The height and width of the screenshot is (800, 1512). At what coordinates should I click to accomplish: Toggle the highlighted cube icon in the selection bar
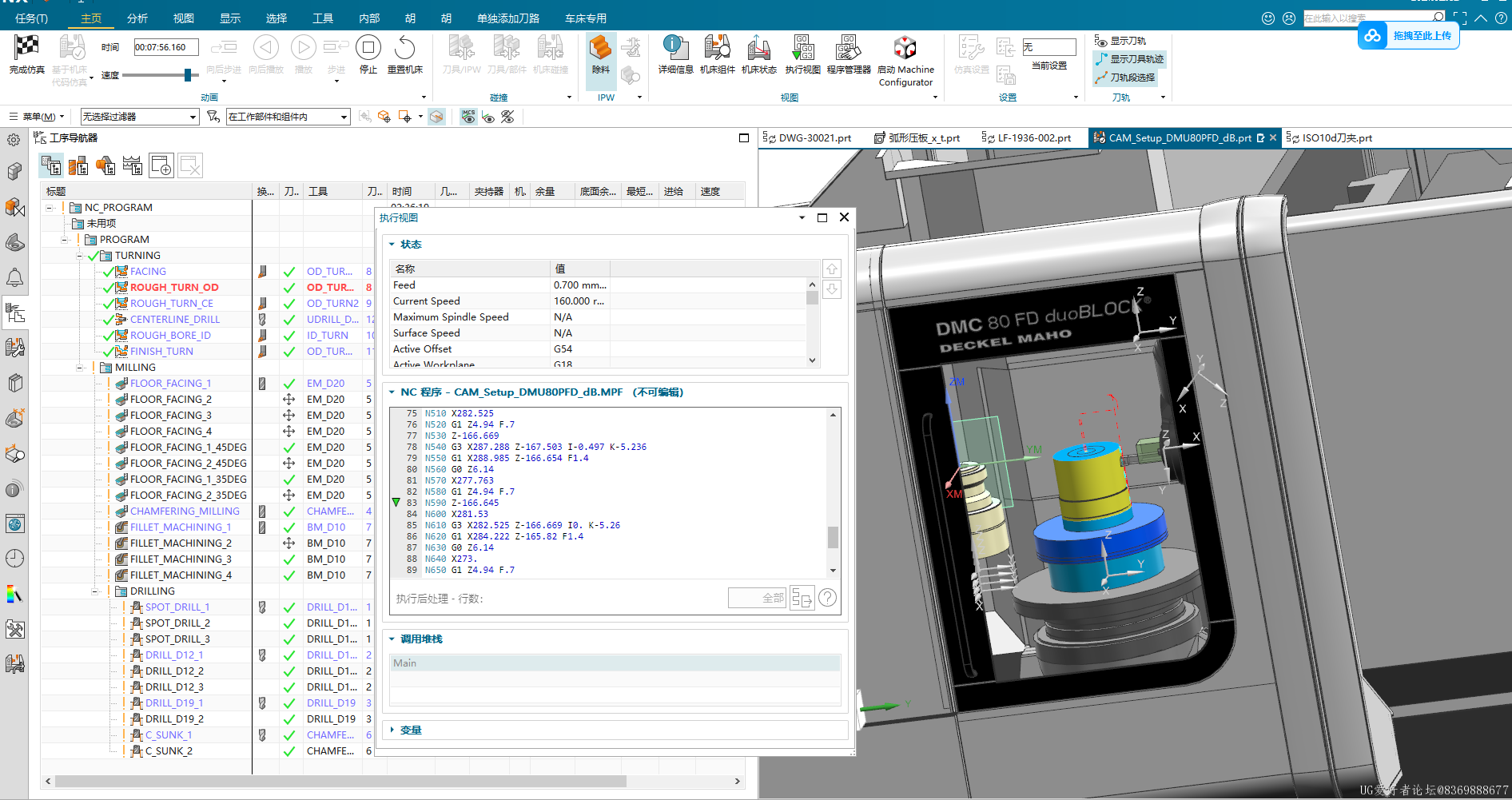(x=436, y=117)
